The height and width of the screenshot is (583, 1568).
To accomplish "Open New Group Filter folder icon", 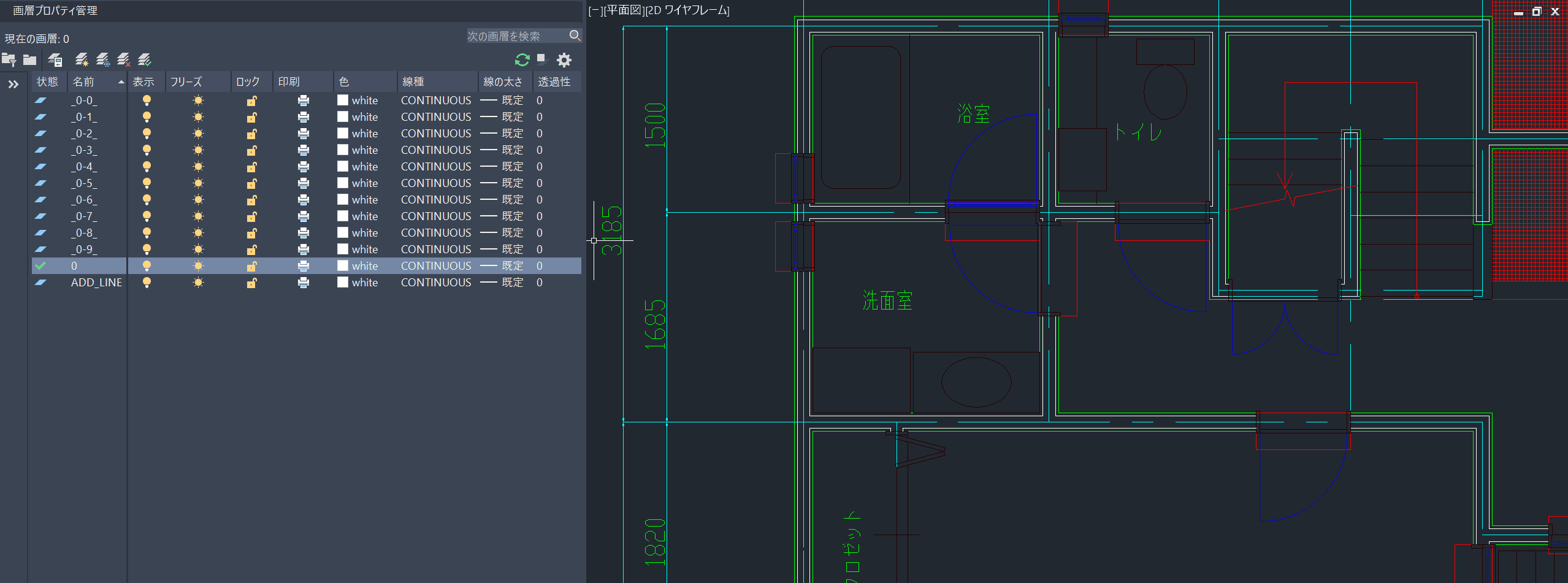I will 29,60.
